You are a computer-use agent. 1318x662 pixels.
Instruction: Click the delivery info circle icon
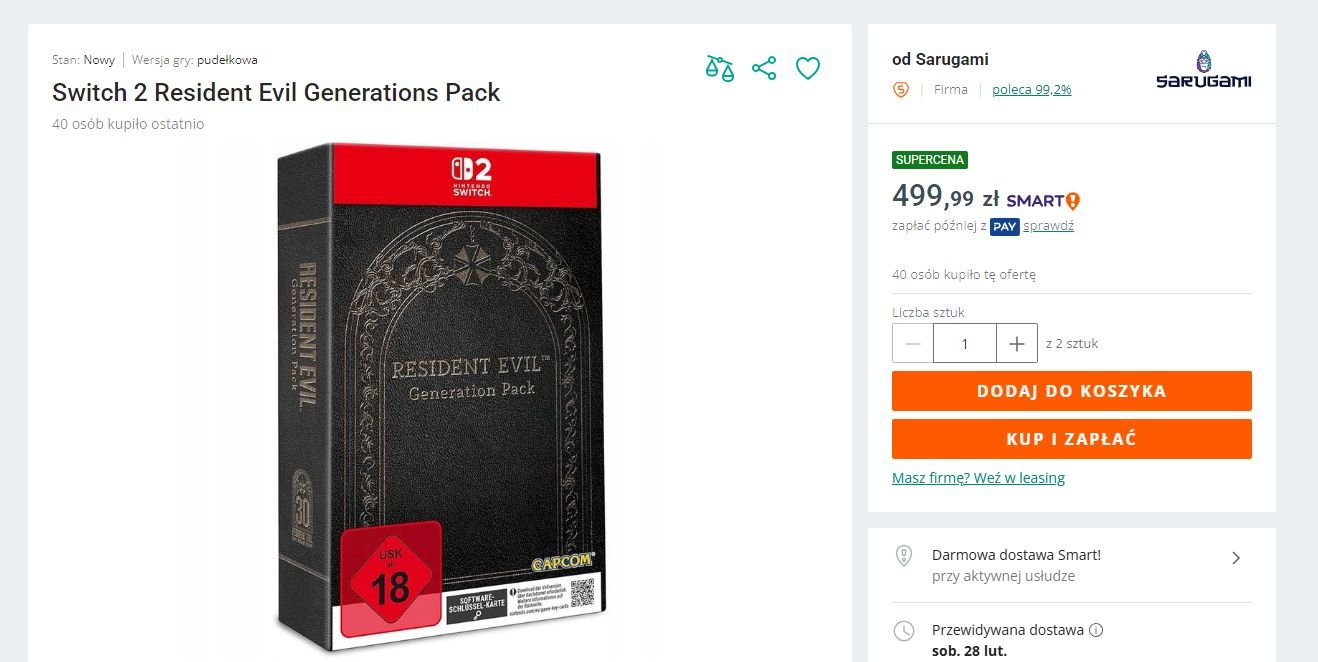pyautogui.click(x=1096, y=631)
